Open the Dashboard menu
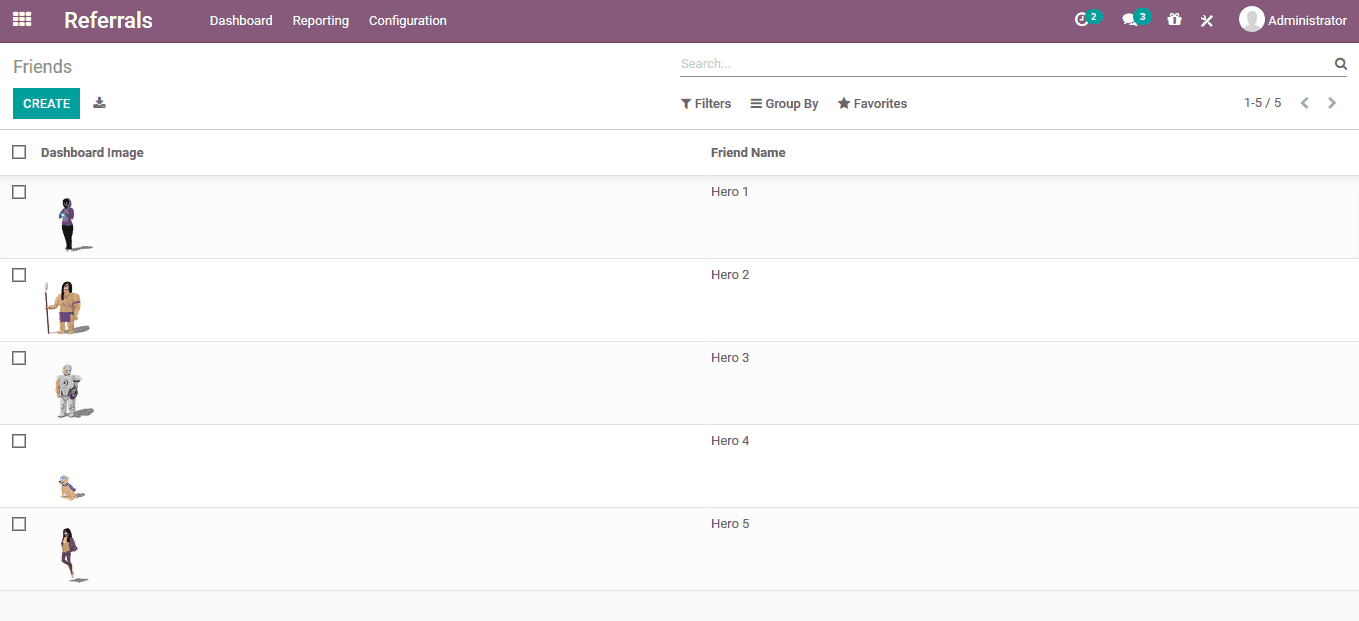Image resolution: width=1359 pixels, height=621 pixels. click(x=241, y=21)
